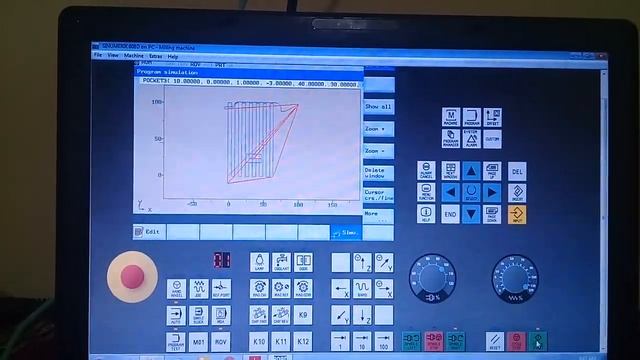Click the K12 key
The height and width of the screenshot is (360, 640).
(303, 341)
